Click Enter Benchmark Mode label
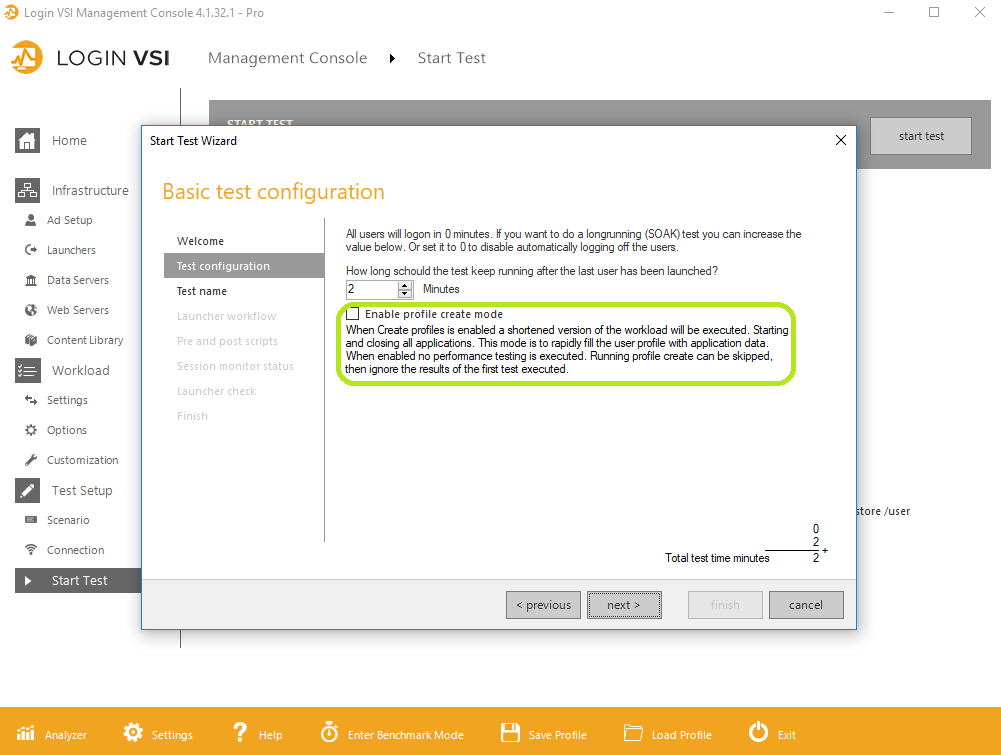This screenshot has height=755, width=1001. click(406, 735)
